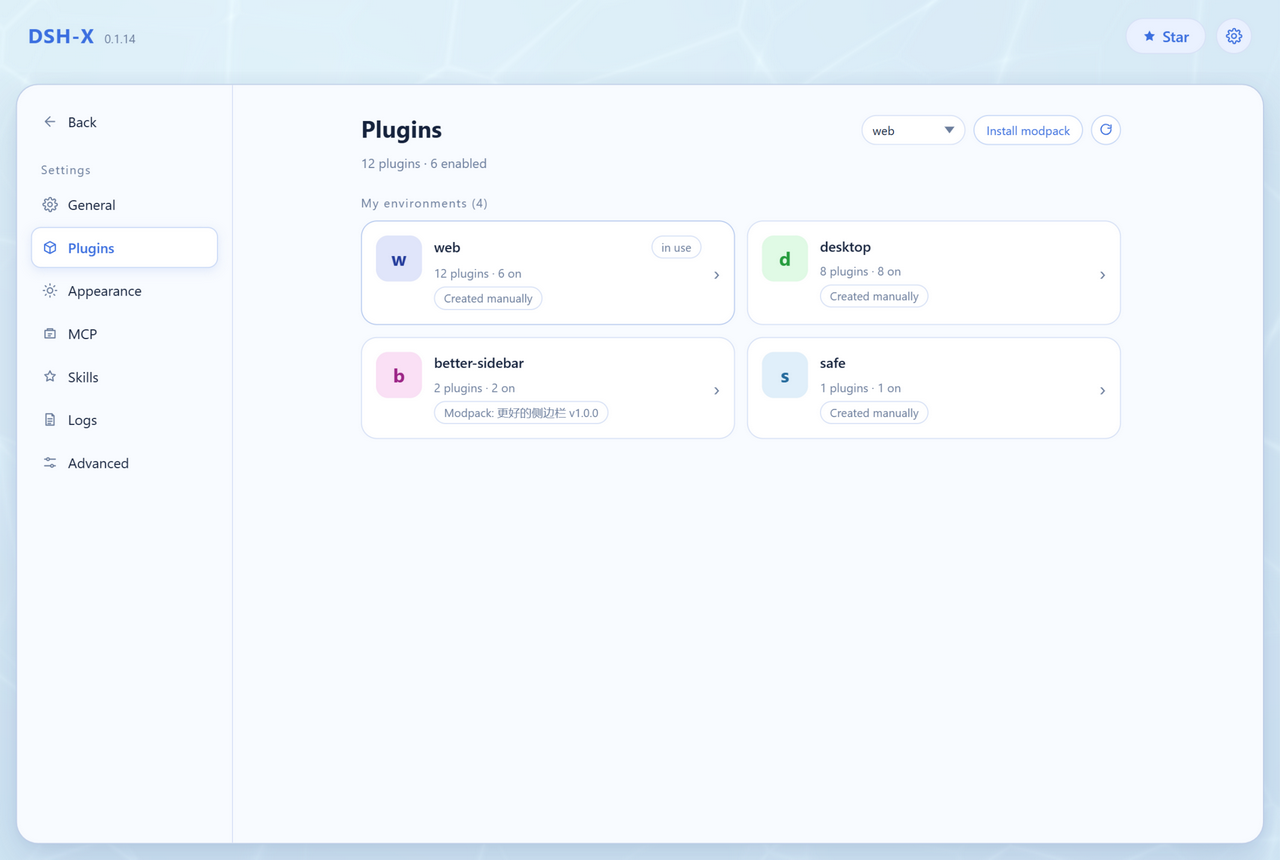Click the 'w' avatar of web environment

[399, 259]
